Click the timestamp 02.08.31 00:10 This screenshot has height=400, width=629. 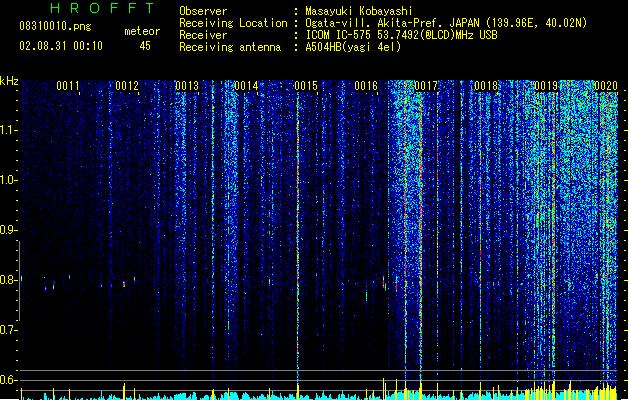click(61, 46)
